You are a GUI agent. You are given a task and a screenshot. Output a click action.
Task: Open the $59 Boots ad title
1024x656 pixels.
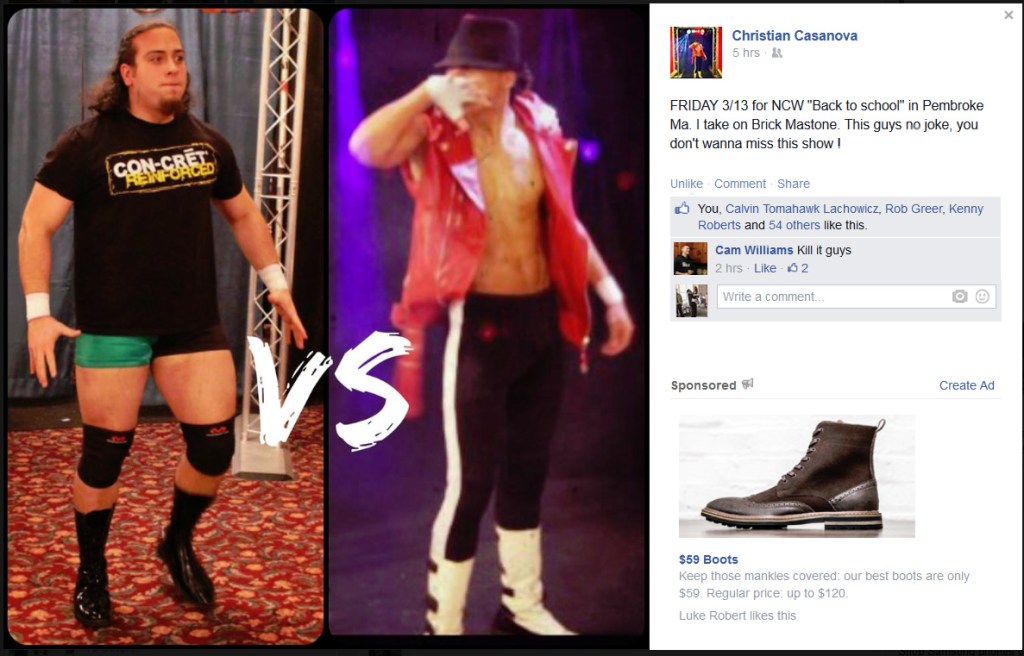coord(709,559)
